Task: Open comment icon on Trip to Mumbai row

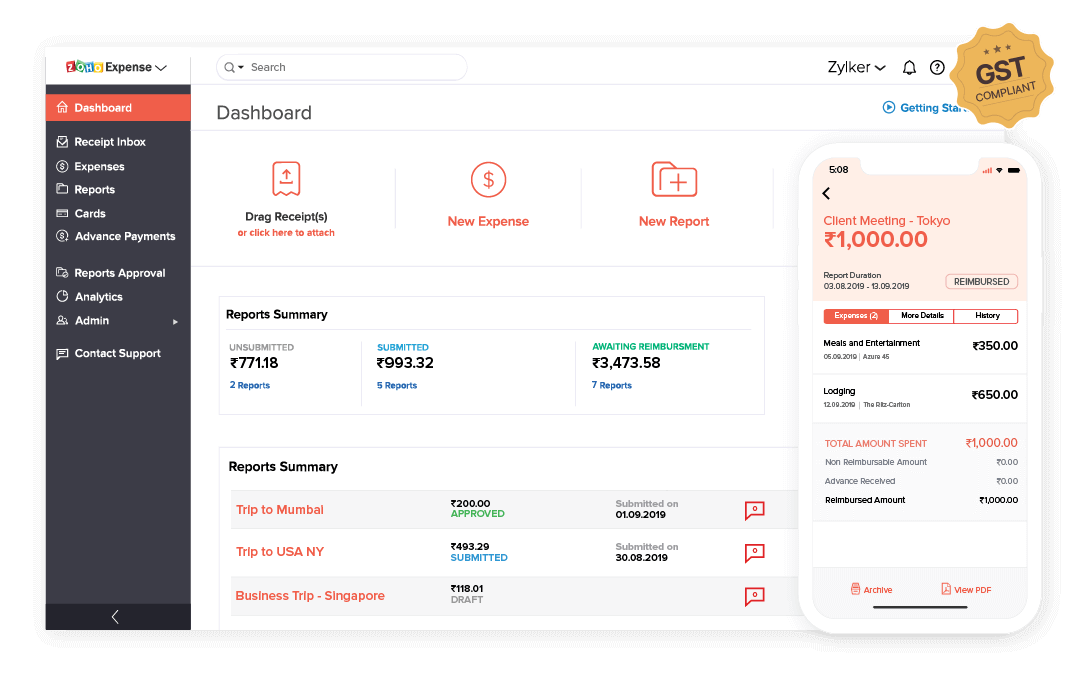Action: (x=755, y=510)
